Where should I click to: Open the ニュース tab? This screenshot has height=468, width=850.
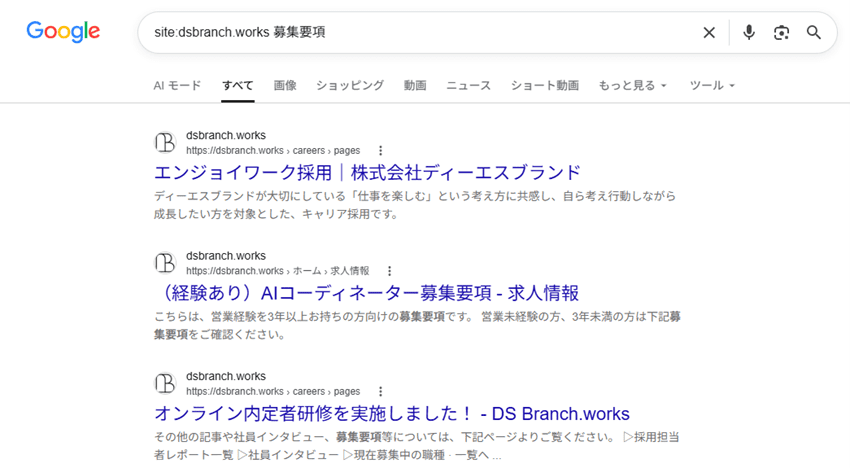[x=468, y=85]
